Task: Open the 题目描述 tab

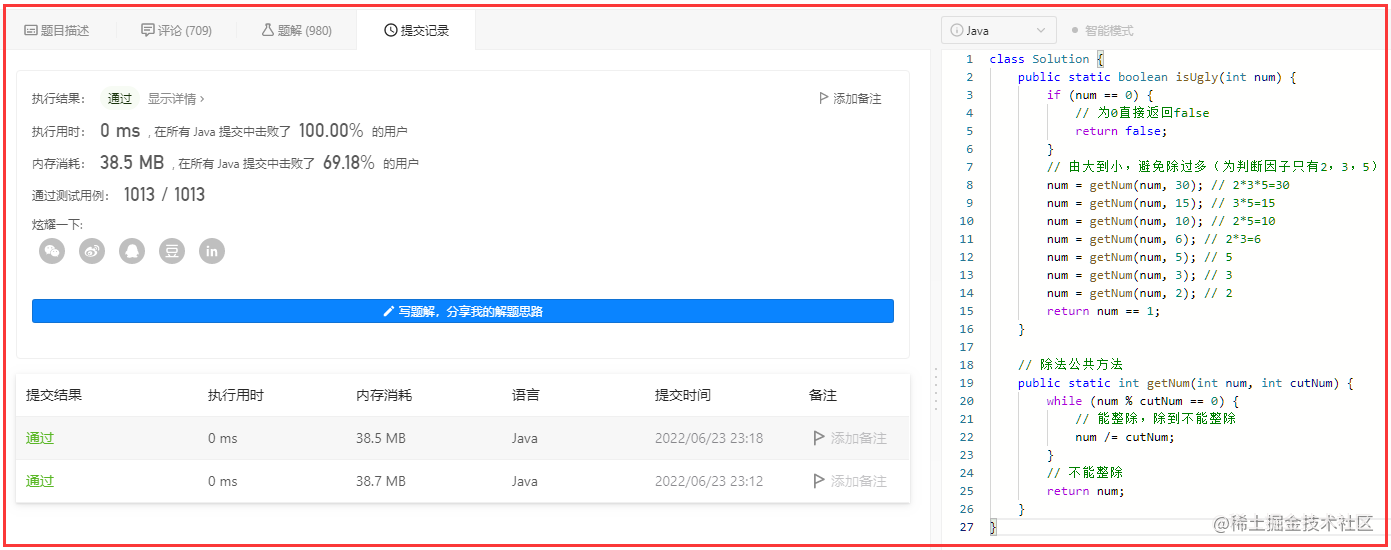Action: (x=57, y=31)
